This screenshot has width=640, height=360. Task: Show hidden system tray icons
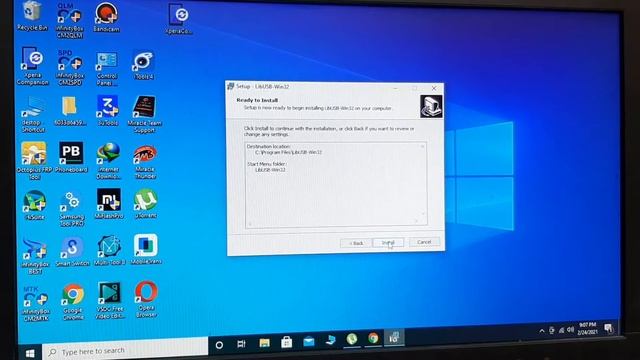tap(542, 331)
